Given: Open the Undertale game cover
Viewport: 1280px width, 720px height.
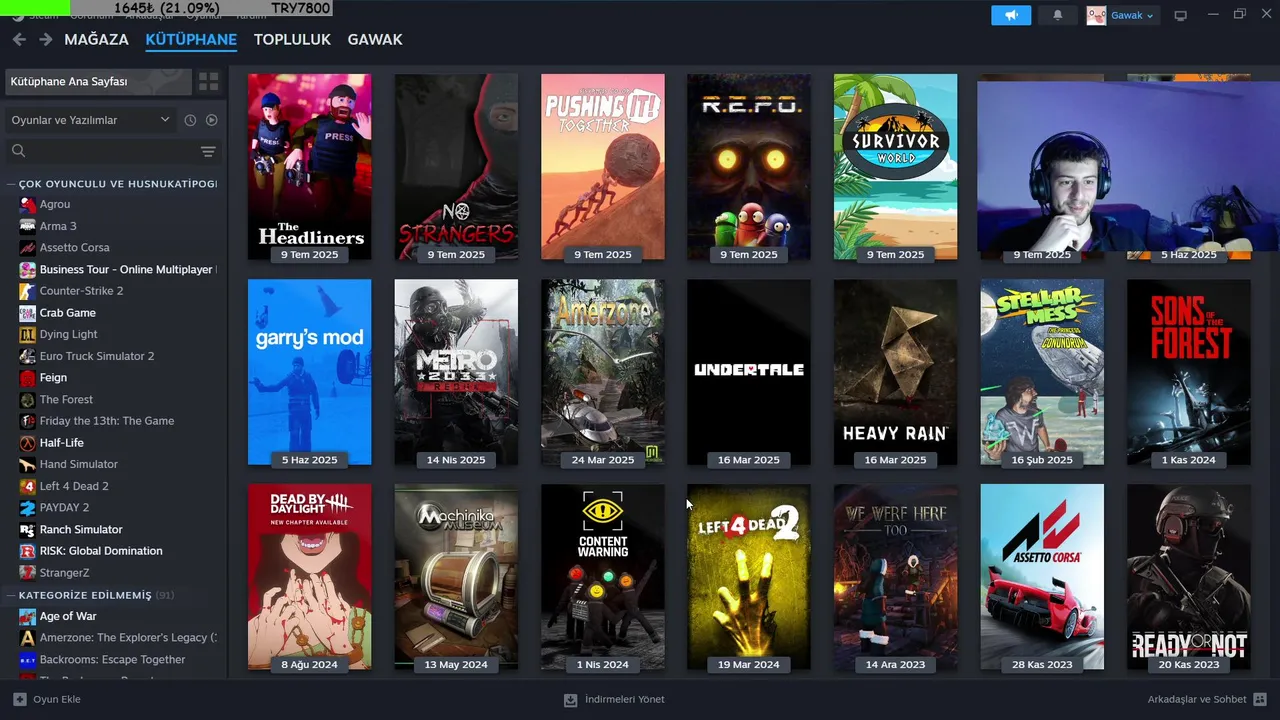Looking at the screenshot, I should click(x=749, y=372).
